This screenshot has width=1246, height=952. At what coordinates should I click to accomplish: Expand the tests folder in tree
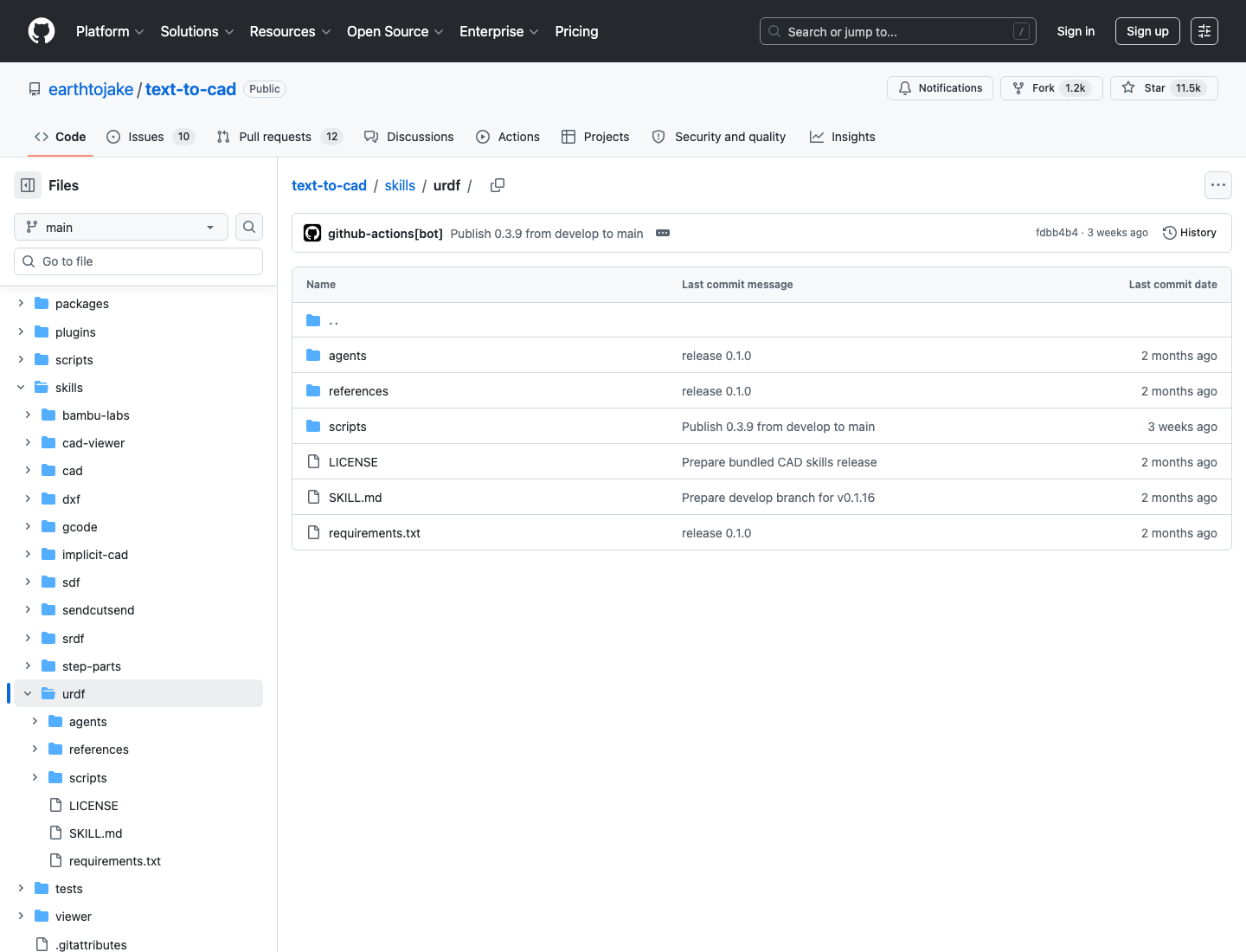pyautogui.click(x=21, y=889)
